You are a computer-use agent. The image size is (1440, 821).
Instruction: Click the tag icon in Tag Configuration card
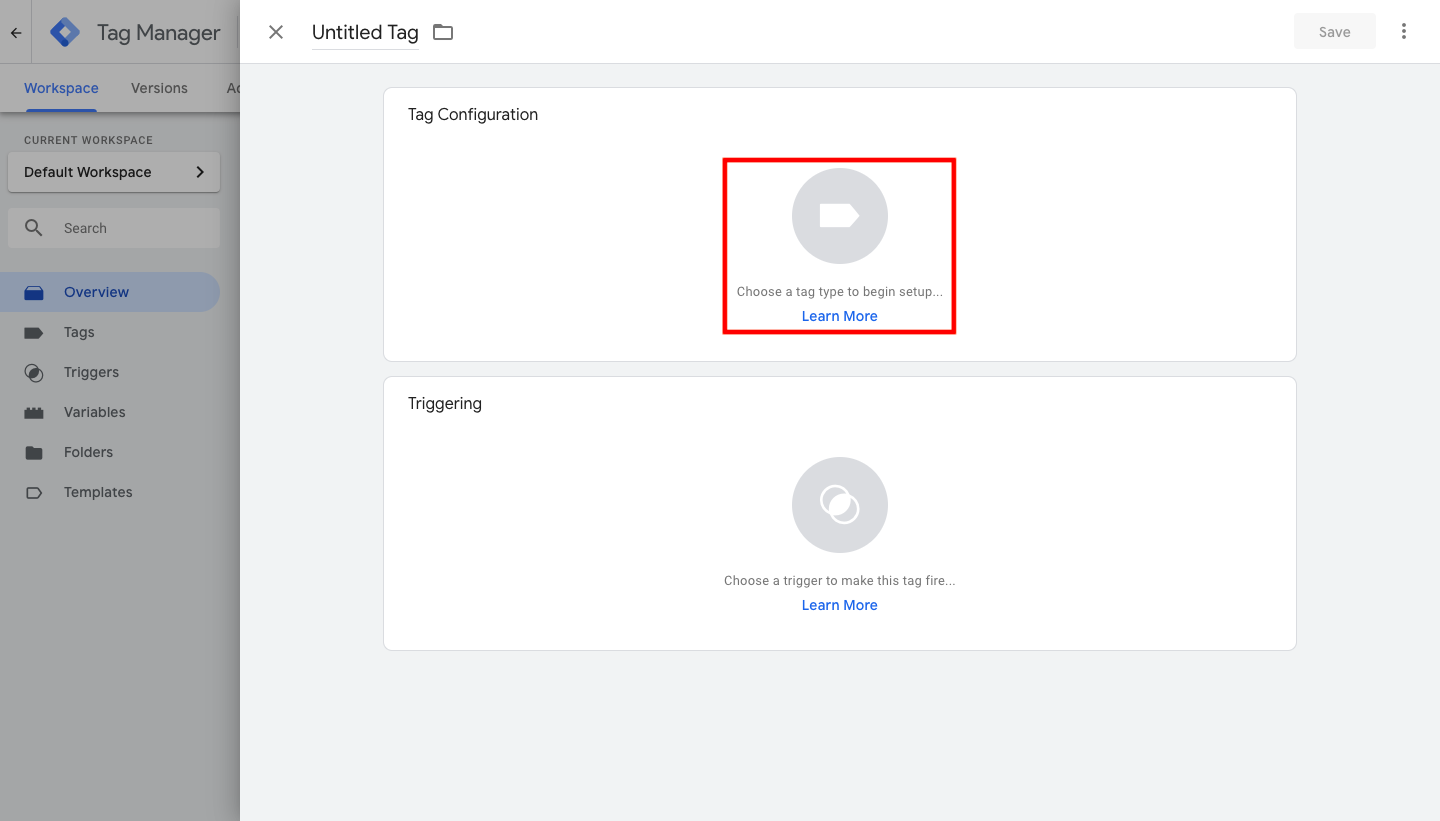coord(839,216)
